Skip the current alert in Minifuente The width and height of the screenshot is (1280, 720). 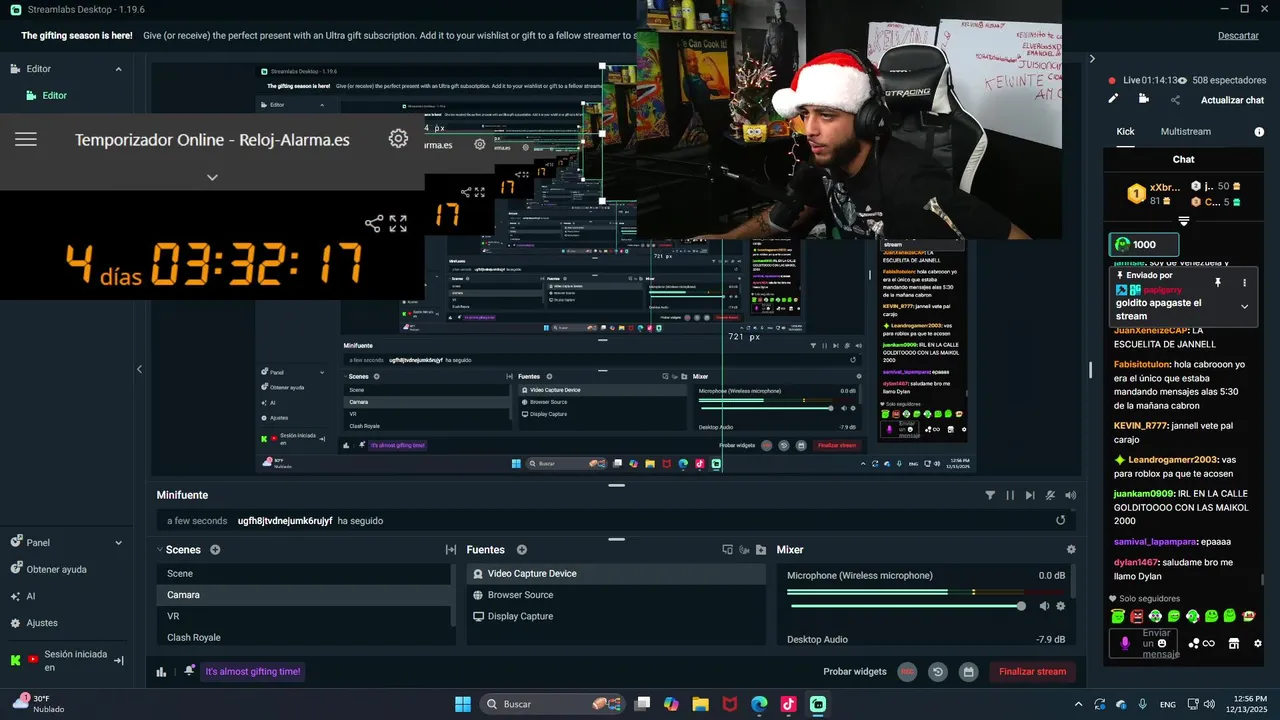tap(1030, 495)
